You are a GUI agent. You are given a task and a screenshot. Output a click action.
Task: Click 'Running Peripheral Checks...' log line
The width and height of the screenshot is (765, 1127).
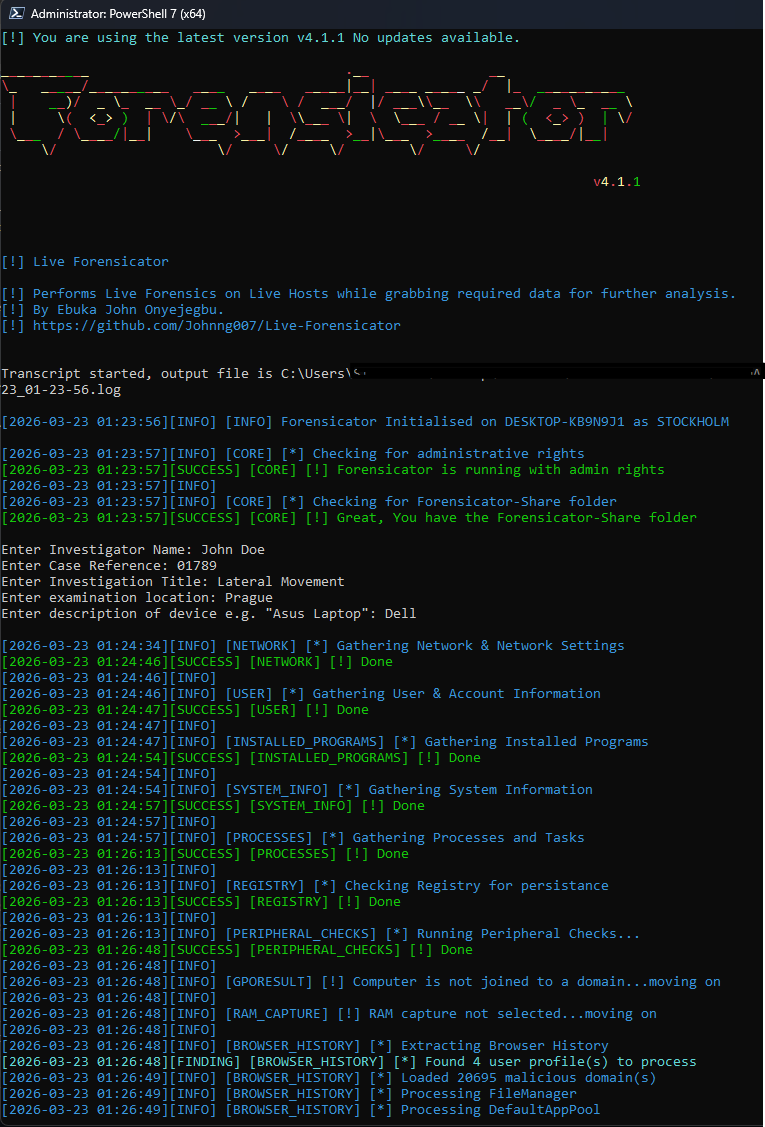pyautogui.click(x=321, y=934)
